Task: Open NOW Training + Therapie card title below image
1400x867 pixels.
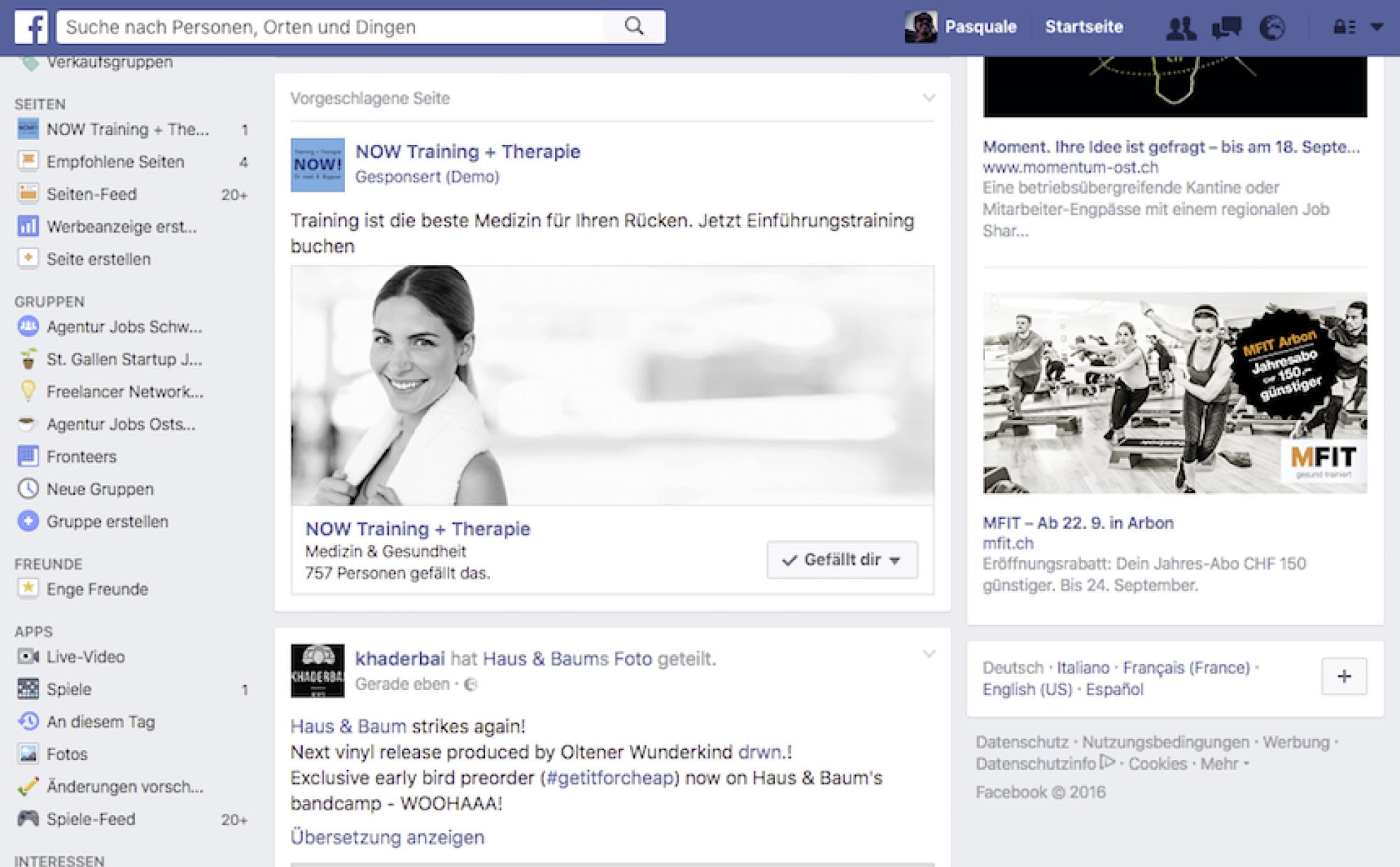Action: (418, 529)
